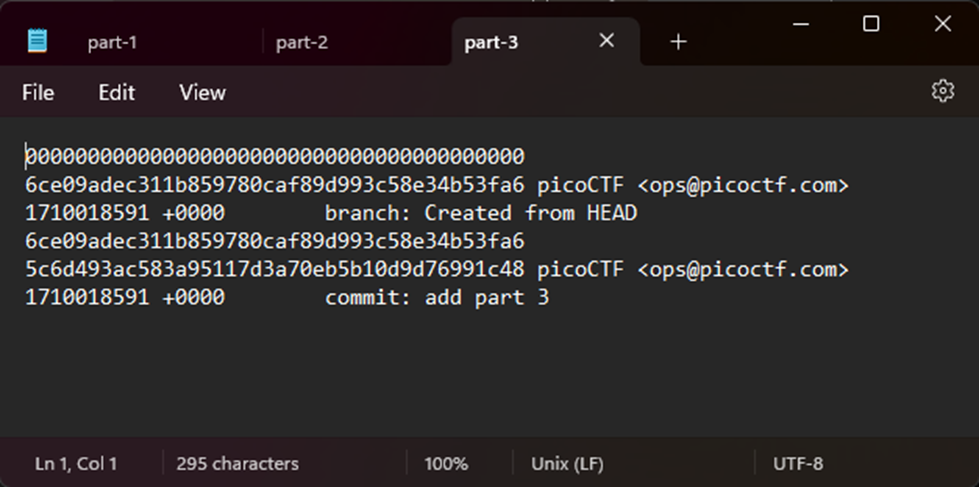
Task: Add a new tab with plus button
Action: coord(679,42)
